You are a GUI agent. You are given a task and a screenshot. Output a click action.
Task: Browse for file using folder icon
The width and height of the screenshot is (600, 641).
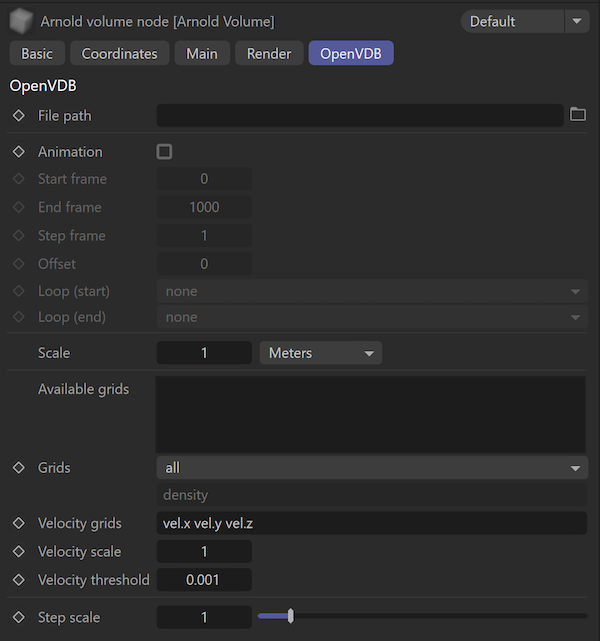578,115
